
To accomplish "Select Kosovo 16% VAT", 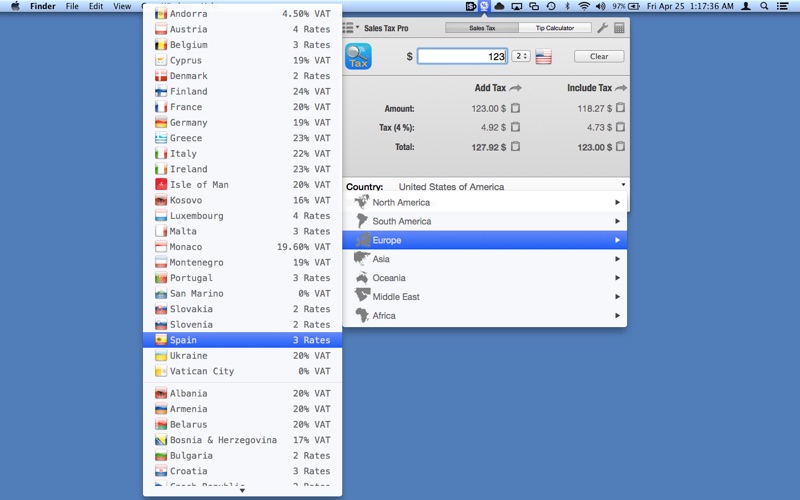I will click(x=242, y=201).
